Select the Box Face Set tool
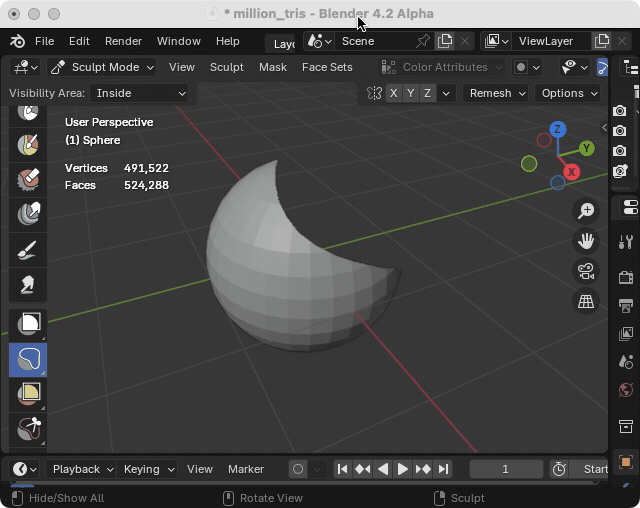This screenshot has height=508, width=640. coord(28,394)
